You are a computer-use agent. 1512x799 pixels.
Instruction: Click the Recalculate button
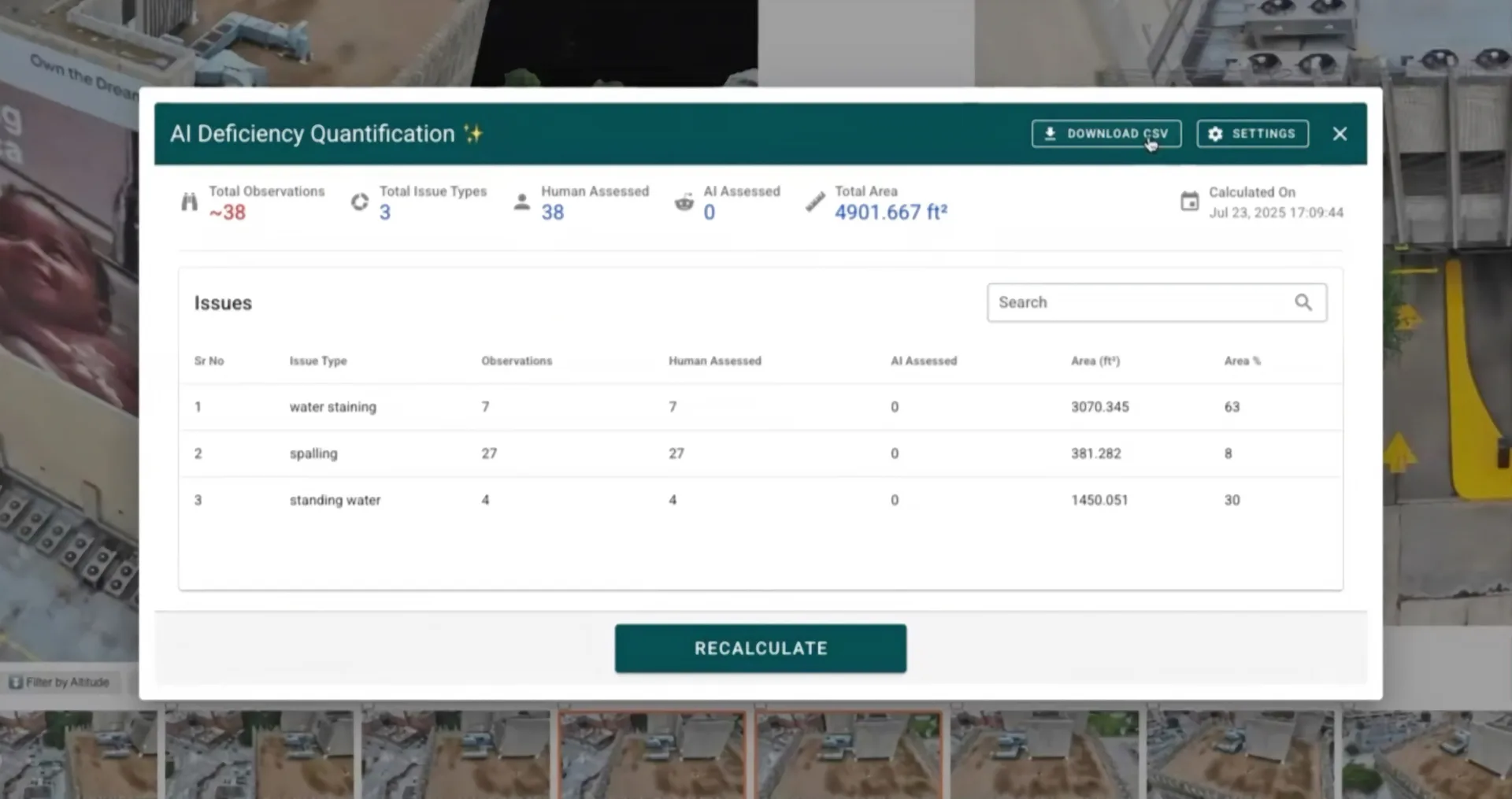tap(760, 648)
